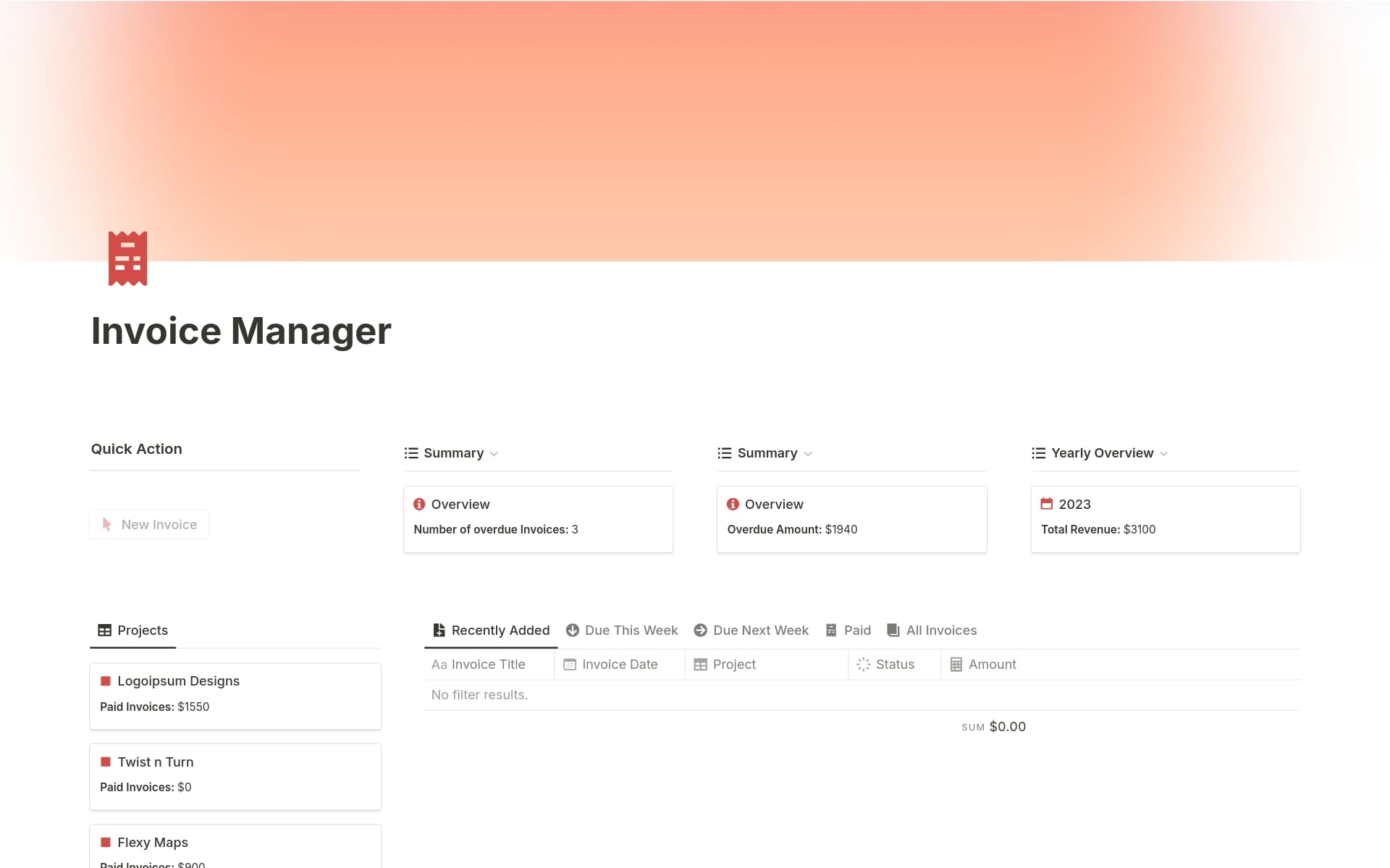
Task: Click the info icon on the overdue invoices card
Action: pos(418,505)
